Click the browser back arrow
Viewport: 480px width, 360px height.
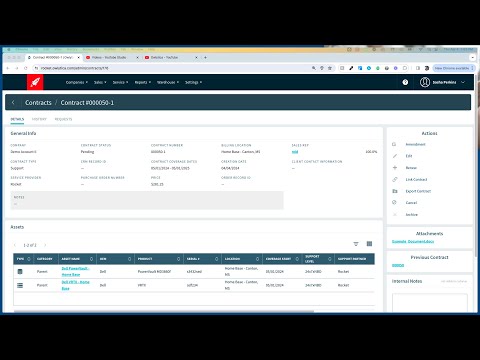pyautogui.click(x=8, y=68)
